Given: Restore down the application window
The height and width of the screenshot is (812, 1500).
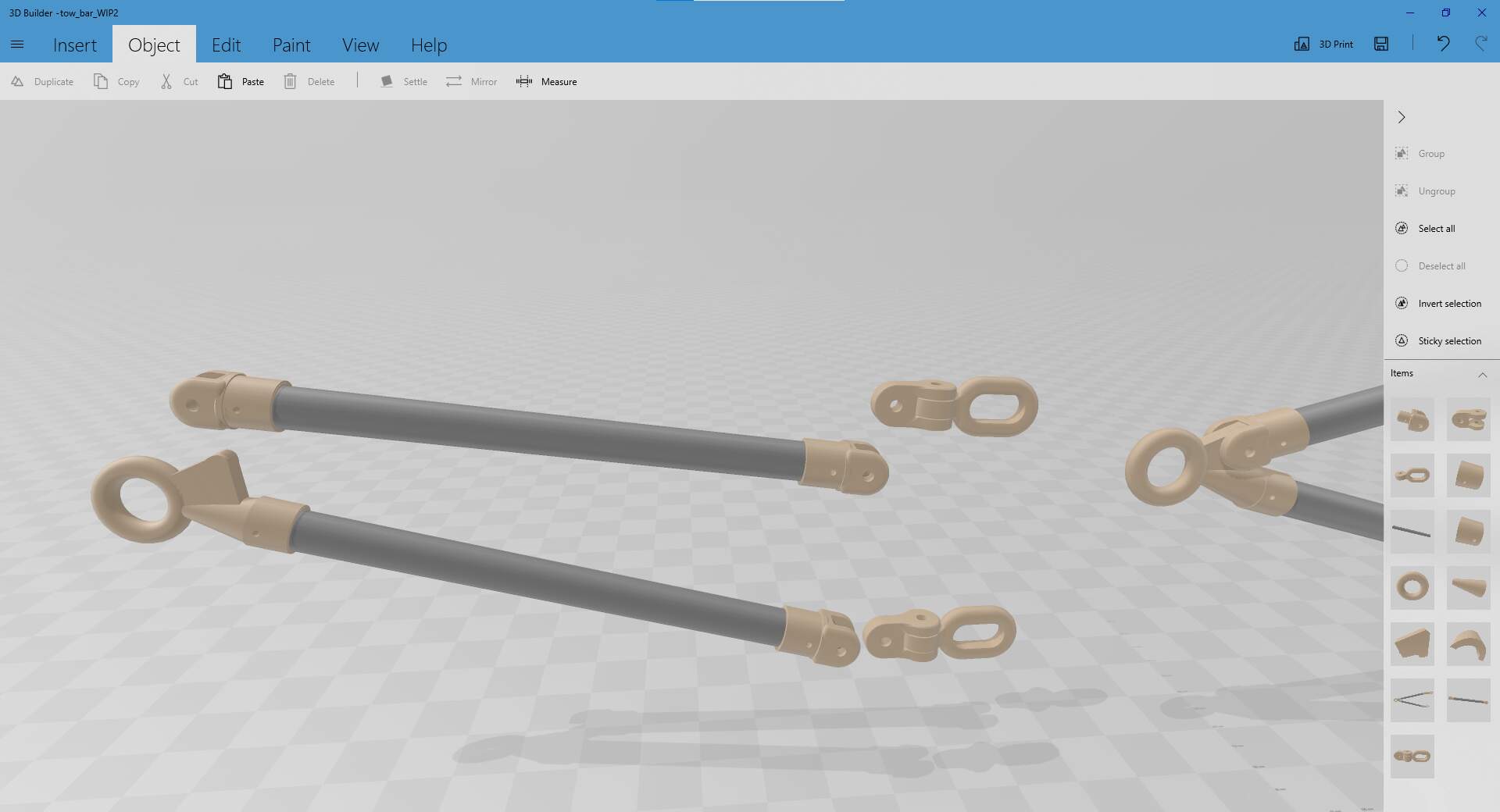Looking at the screenshot, I should [1445, 12].
